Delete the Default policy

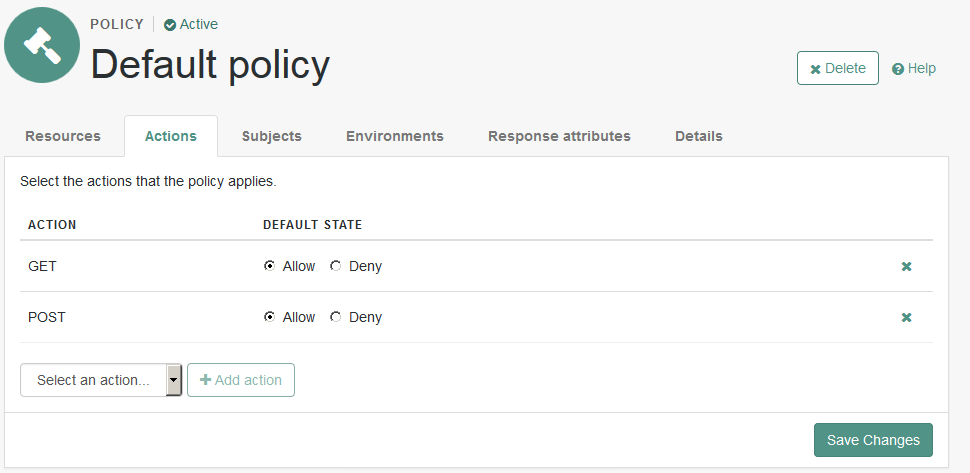click(x=837, y=68)
